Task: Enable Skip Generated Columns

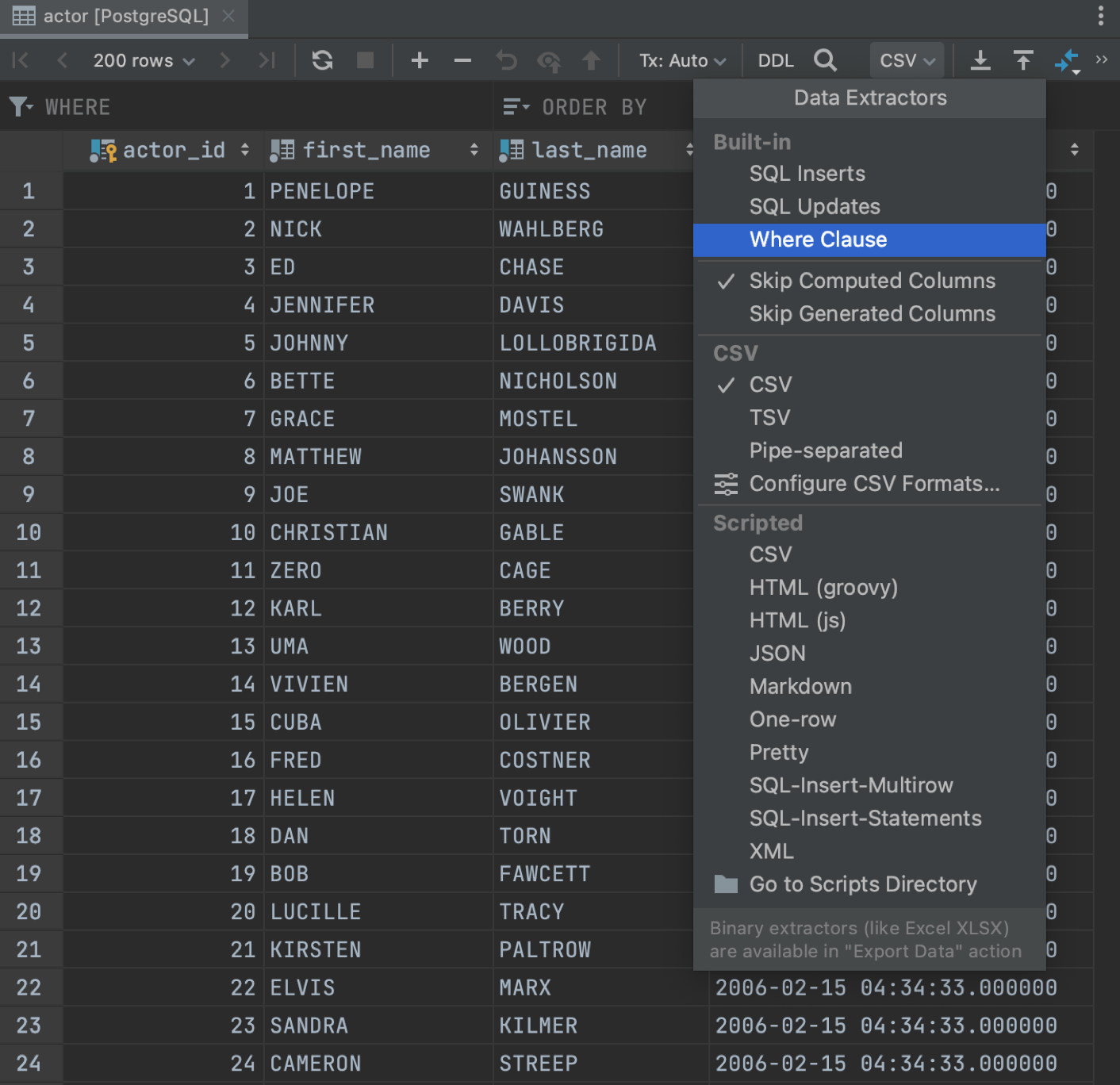Action: click(872, 314)
